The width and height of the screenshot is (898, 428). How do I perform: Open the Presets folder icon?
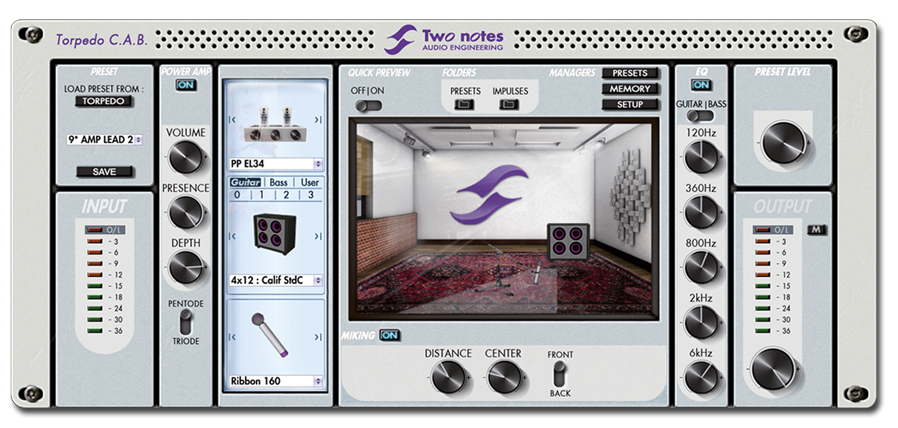[x=465, y=104]
